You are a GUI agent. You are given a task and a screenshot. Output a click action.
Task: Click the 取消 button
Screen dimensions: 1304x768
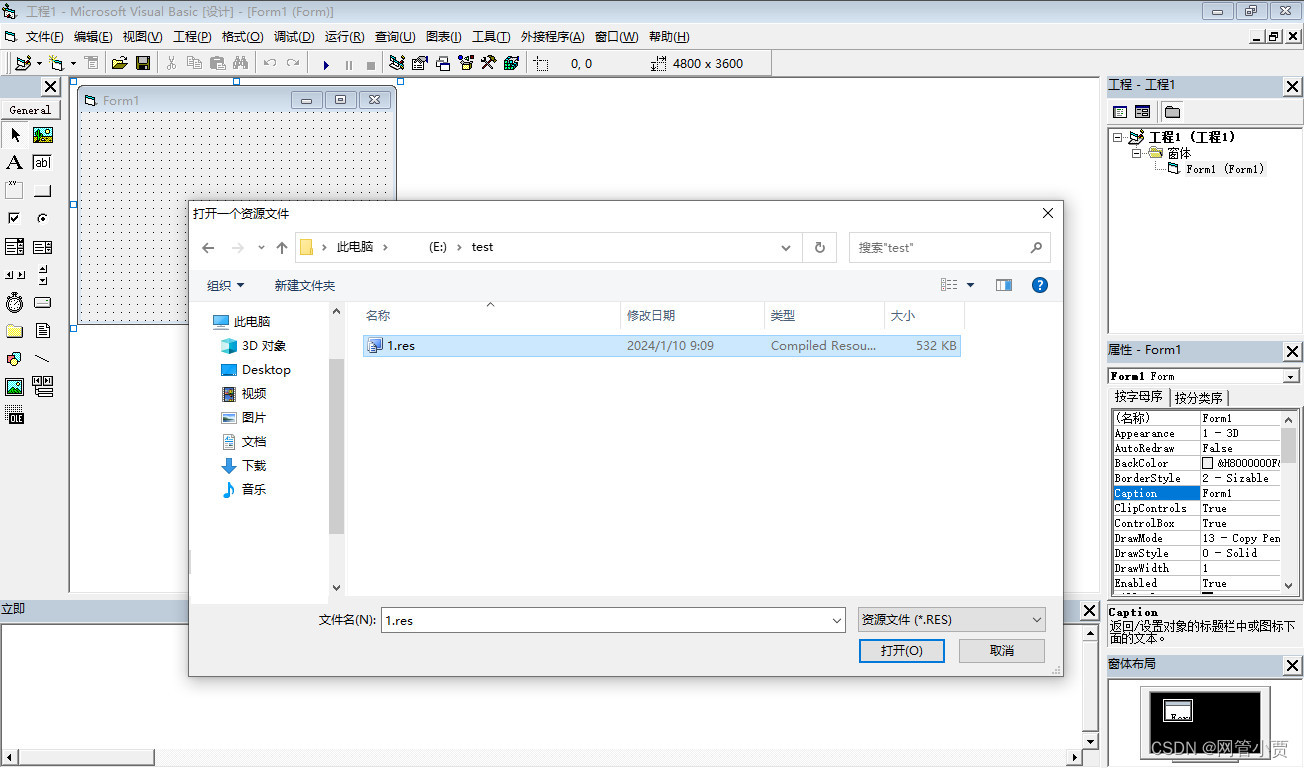[1002, 650]
